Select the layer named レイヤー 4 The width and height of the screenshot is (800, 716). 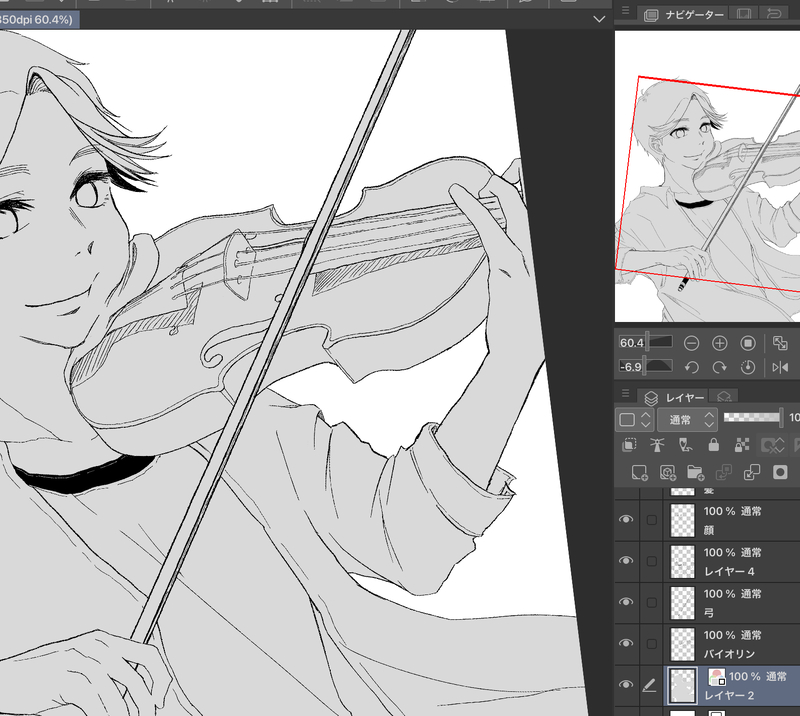click(x=729, y=572)
